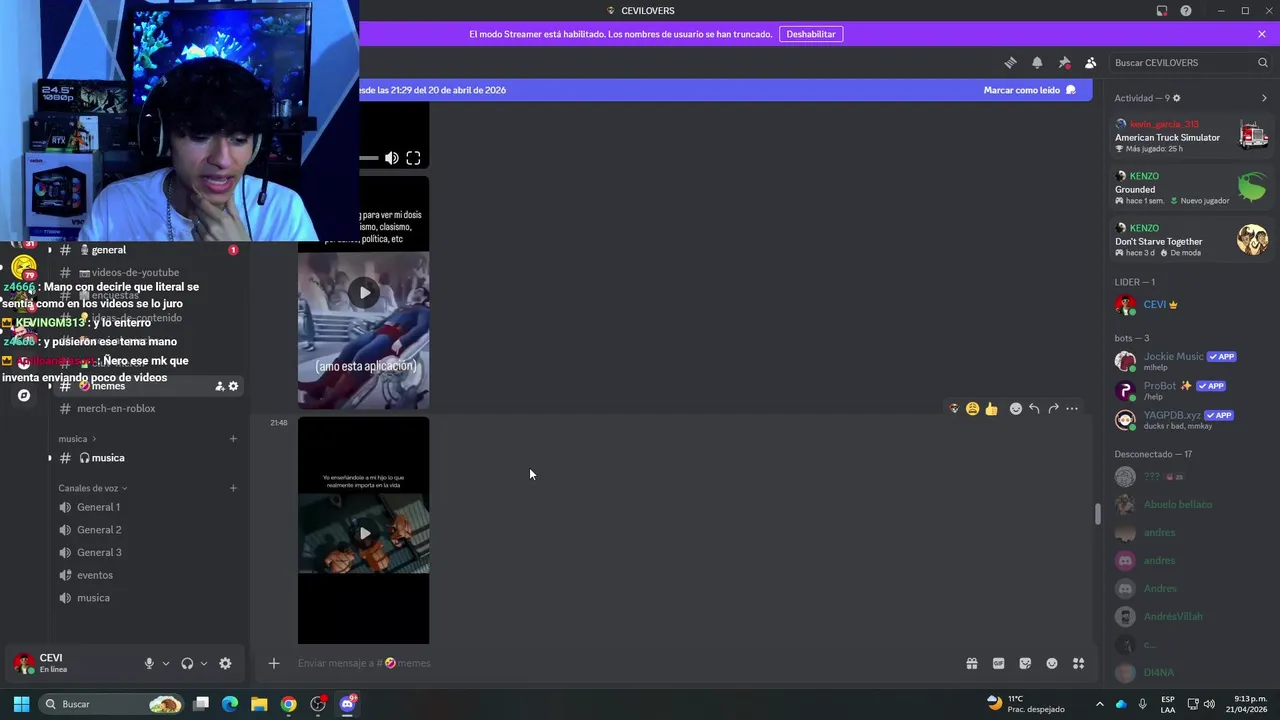Image resolution: width=1280 pixels, height=720 pixels.
Task: Open emoji picker in message bar
Action: 1052,663
